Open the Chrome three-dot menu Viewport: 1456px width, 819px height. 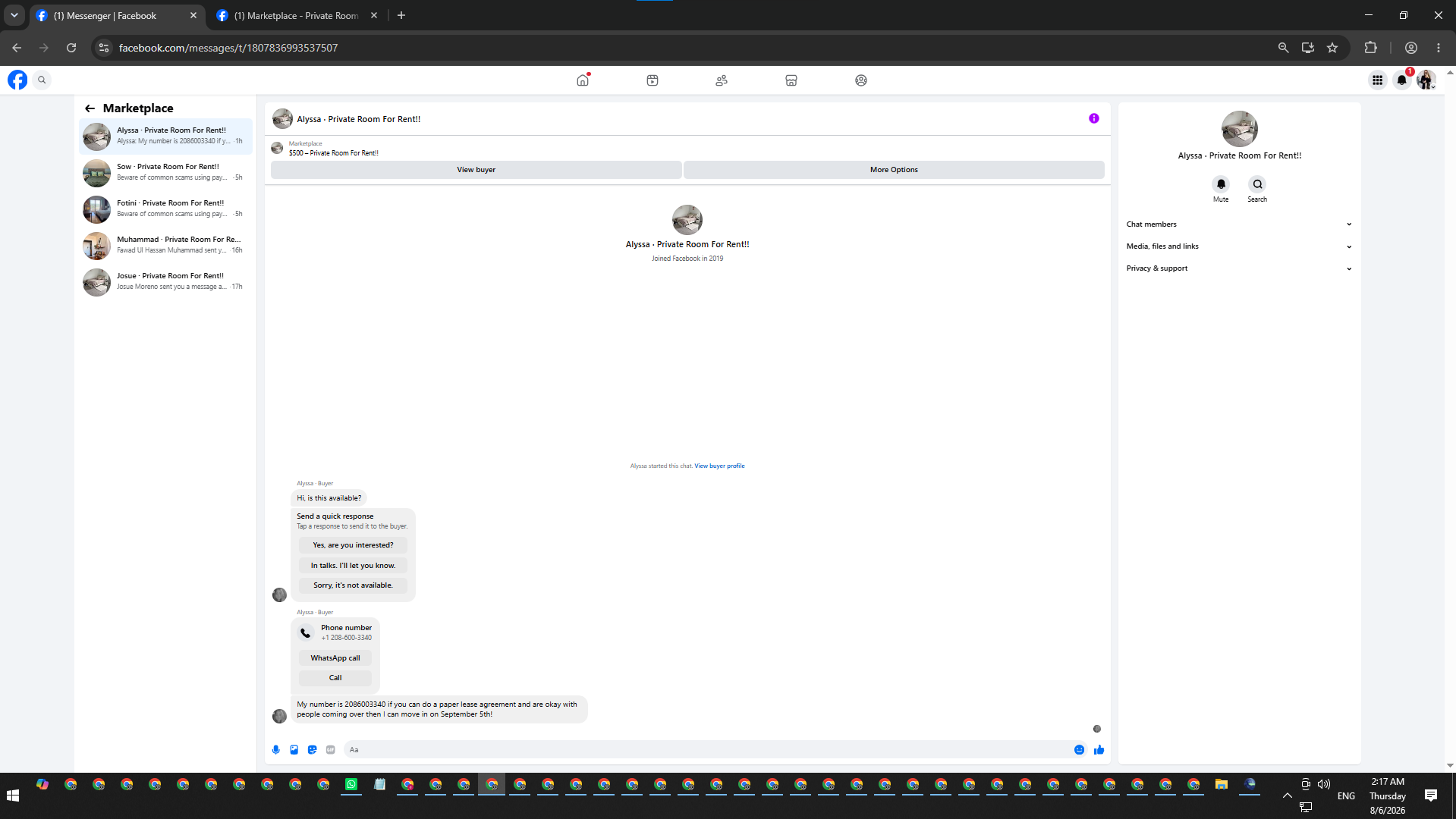pyautogui.click(x=1439, y=48)
